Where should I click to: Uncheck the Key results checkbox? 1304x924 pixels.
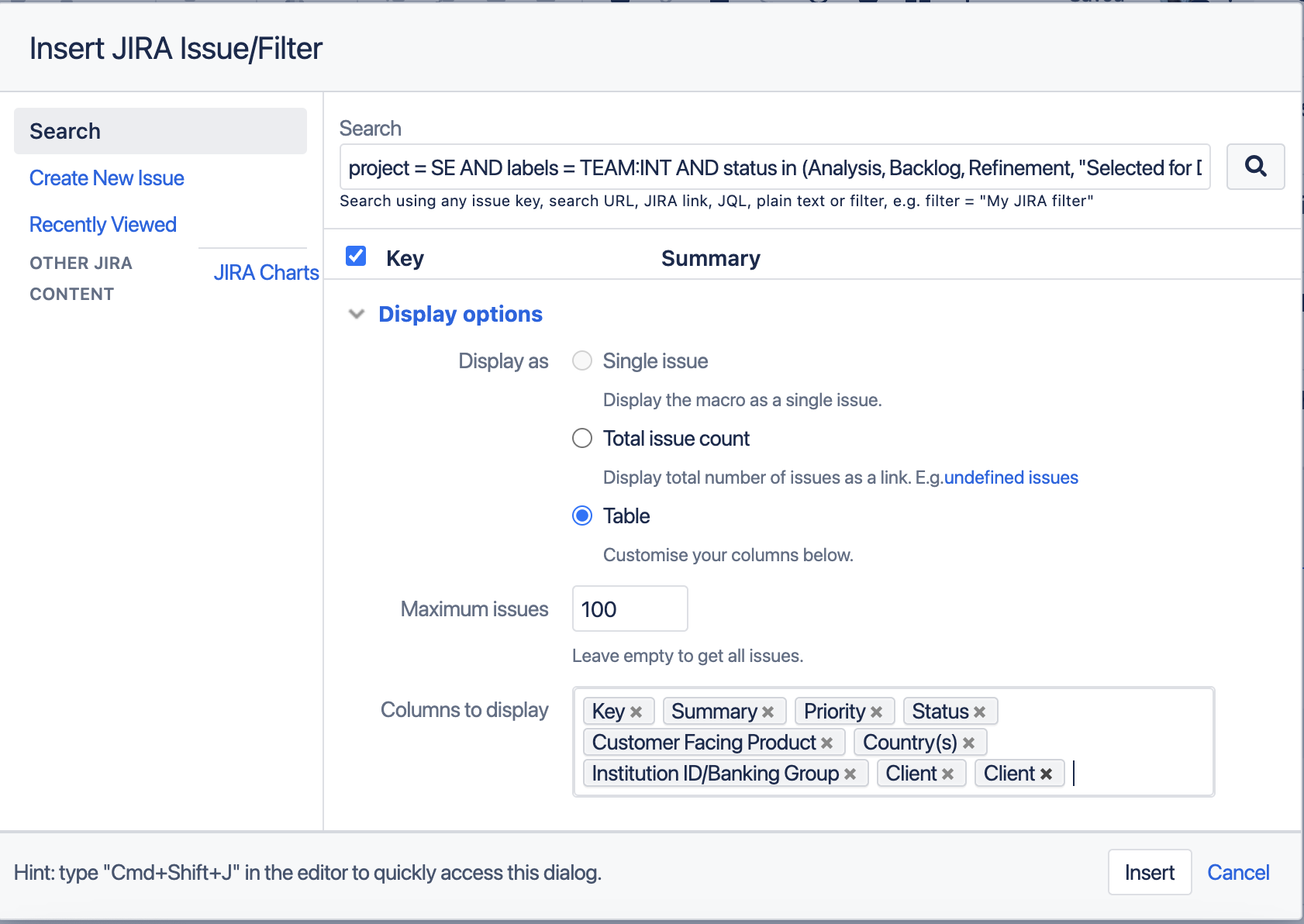(355, 255)
